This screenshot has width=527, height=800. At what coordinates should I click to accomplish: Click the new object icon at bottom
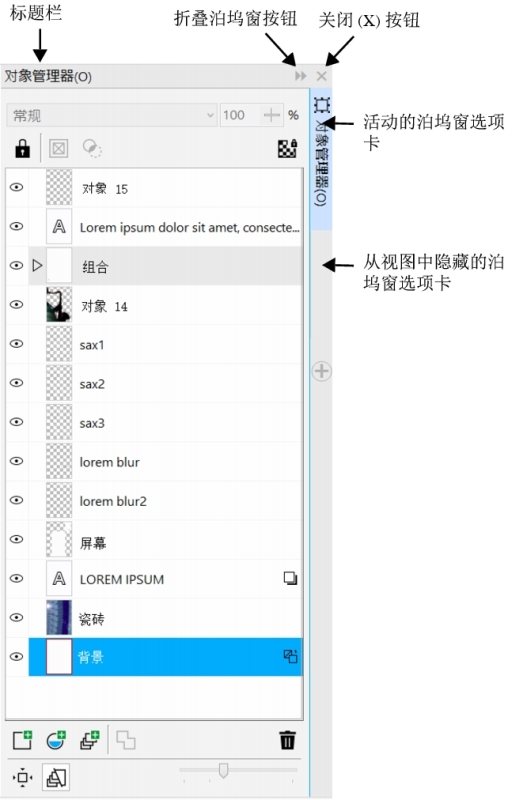(22, 740)
